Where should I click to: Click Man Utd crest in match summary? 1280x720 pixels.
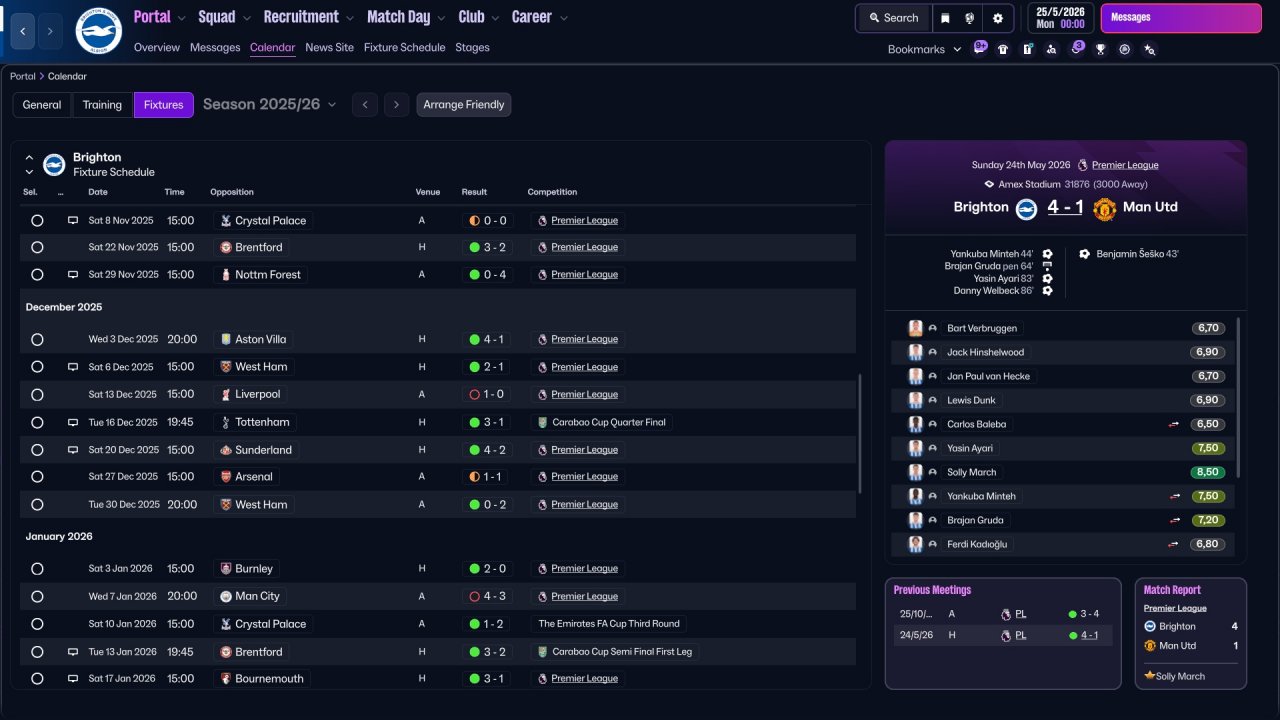tap(1104, 208)
